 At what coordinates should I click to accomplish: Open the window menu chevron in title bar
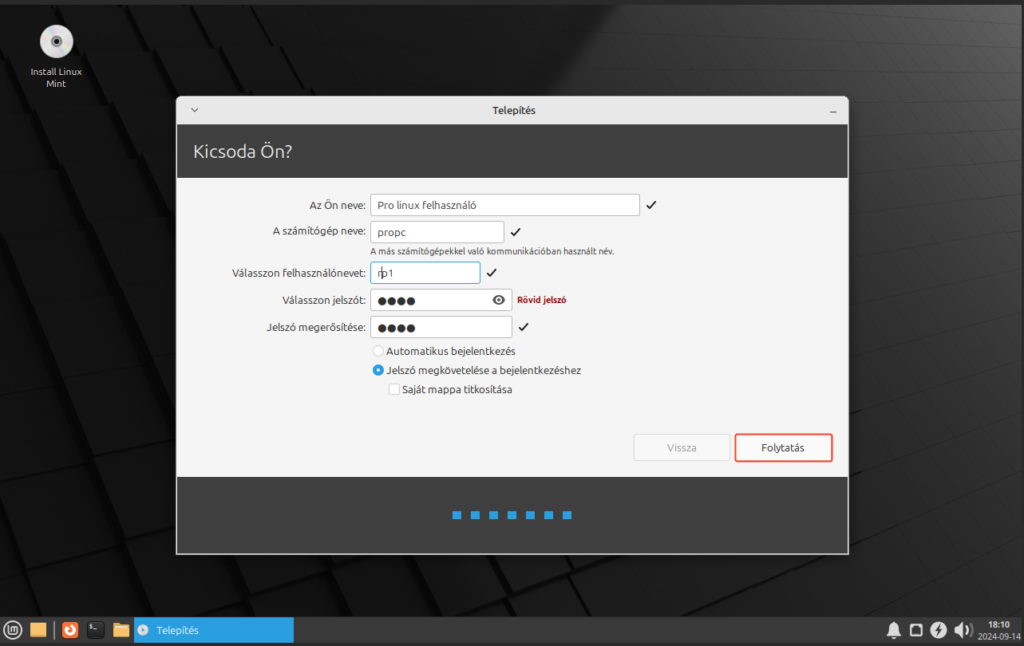[195, 110]
